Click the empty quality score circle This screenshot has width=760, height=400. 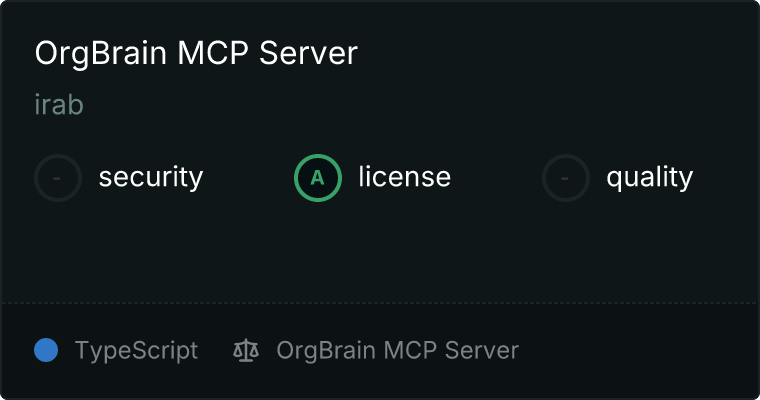pos(566,178)
